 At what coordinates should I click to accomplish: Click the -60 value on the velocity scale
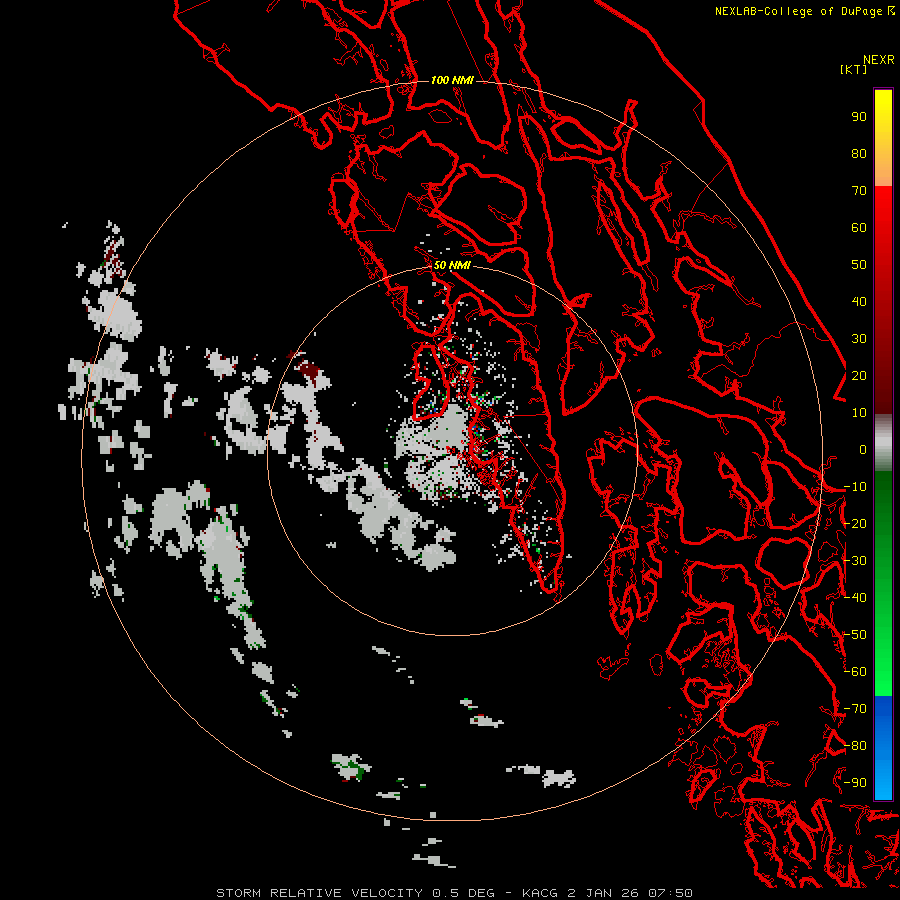[855, 672]
